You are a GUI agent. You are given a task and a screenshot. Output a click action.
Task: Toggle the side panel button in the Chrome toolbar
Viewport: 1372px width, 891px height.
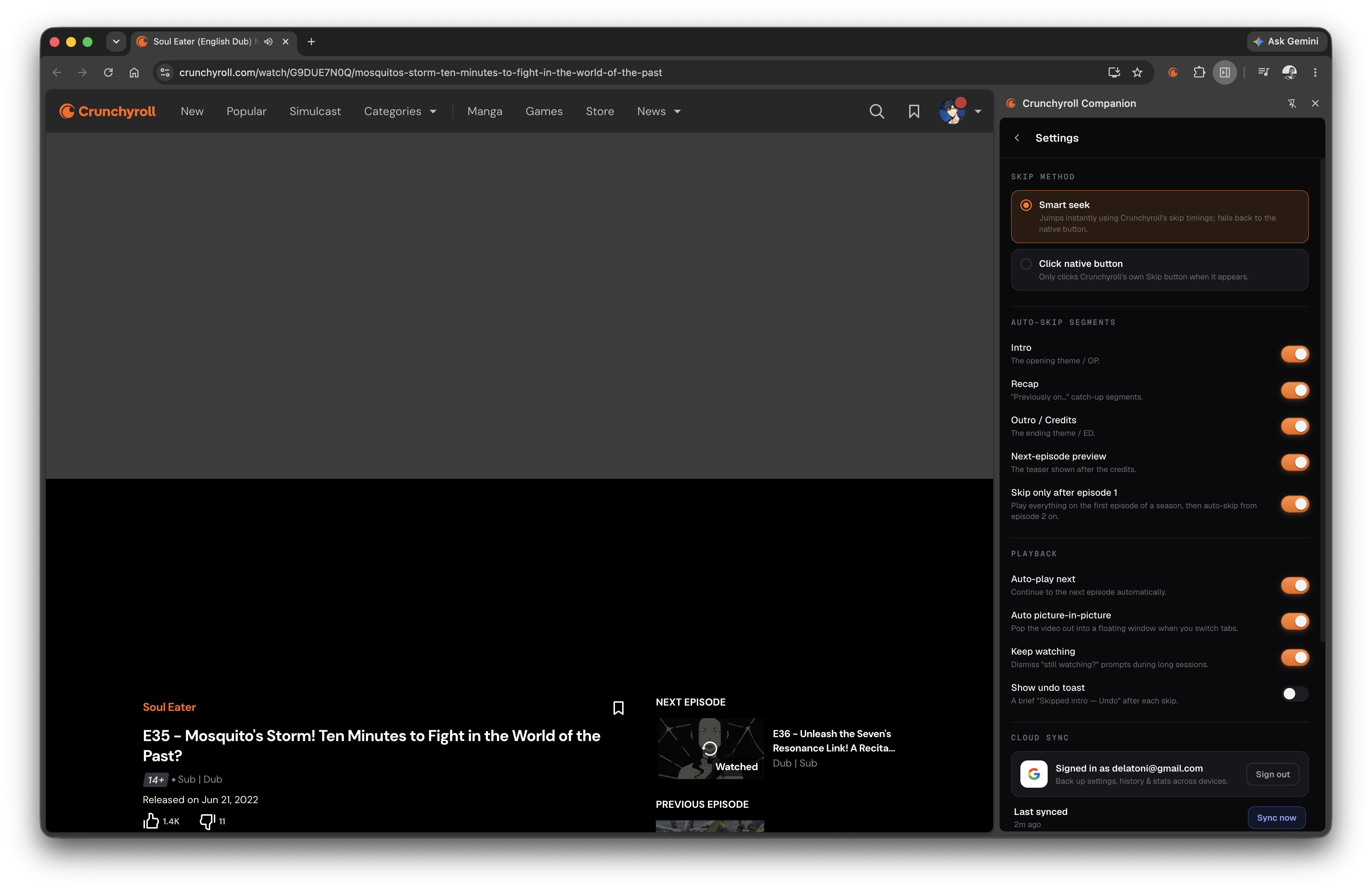click(x=1225, y=72)
